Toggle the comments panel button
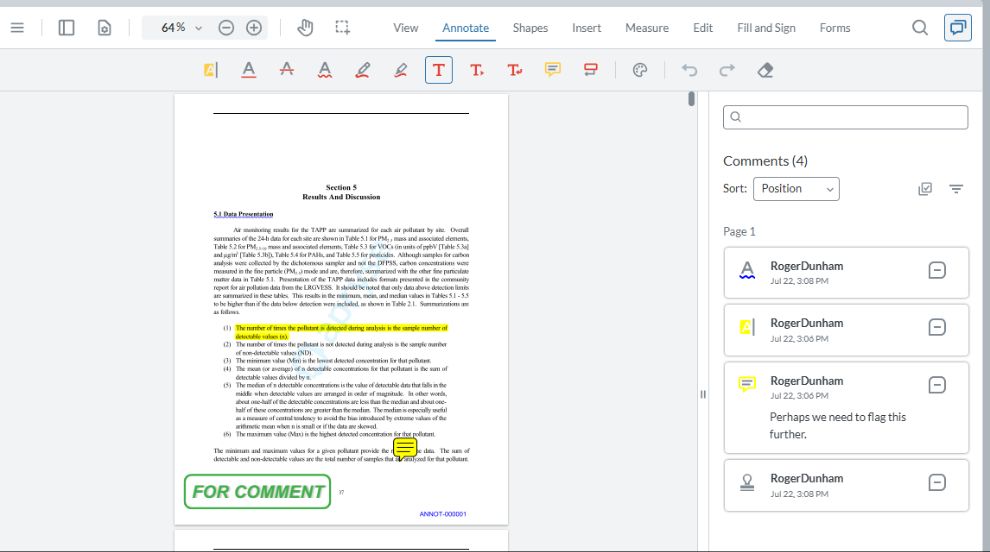Image resolution: width=990 pixels, height=552 pixels. pyautogui.click(x=958, y=28)
